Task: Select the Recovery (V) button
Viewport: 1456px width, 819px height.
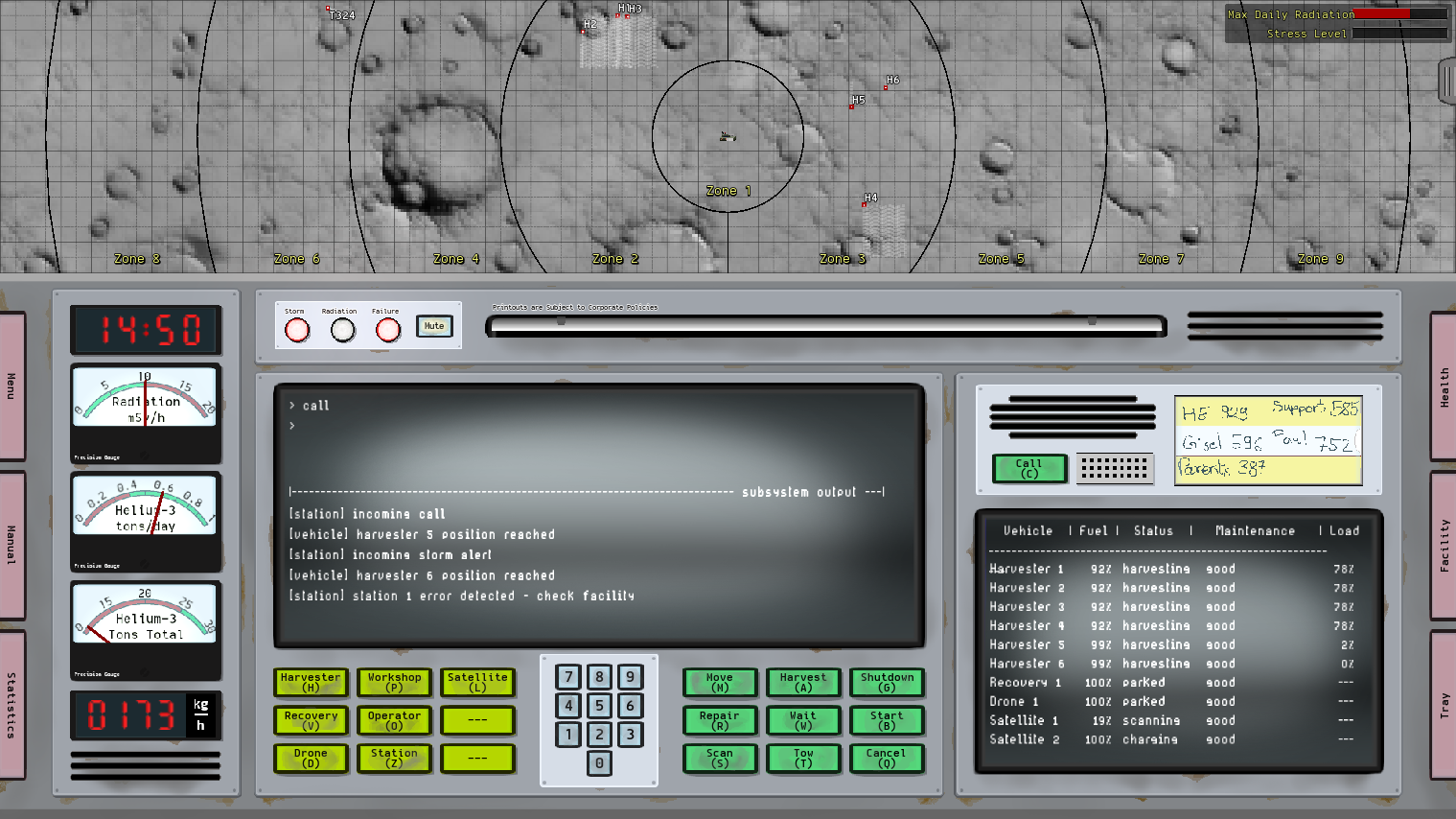Action: pyautogui.click(x=311, y=720)
